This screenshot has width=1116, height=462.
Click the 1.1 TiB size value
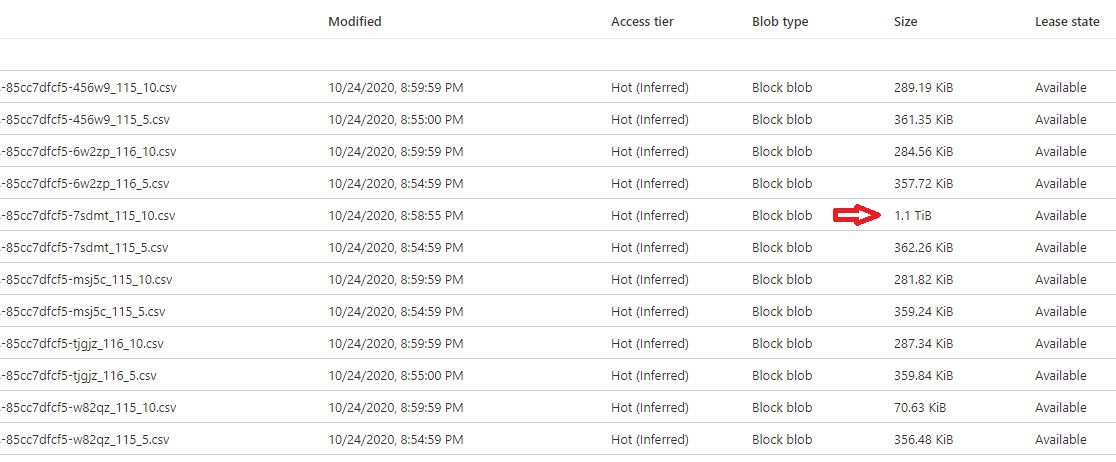(912, 216)
